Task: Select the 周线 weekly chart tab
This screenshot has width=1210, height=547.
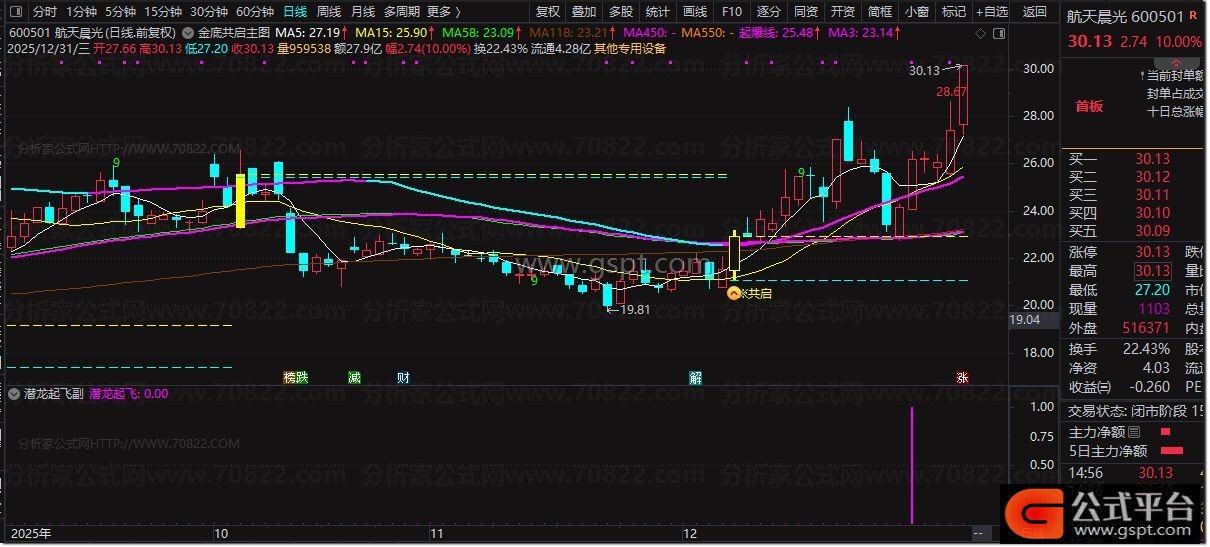Action: pyautogui.click(x=328, y=12)
